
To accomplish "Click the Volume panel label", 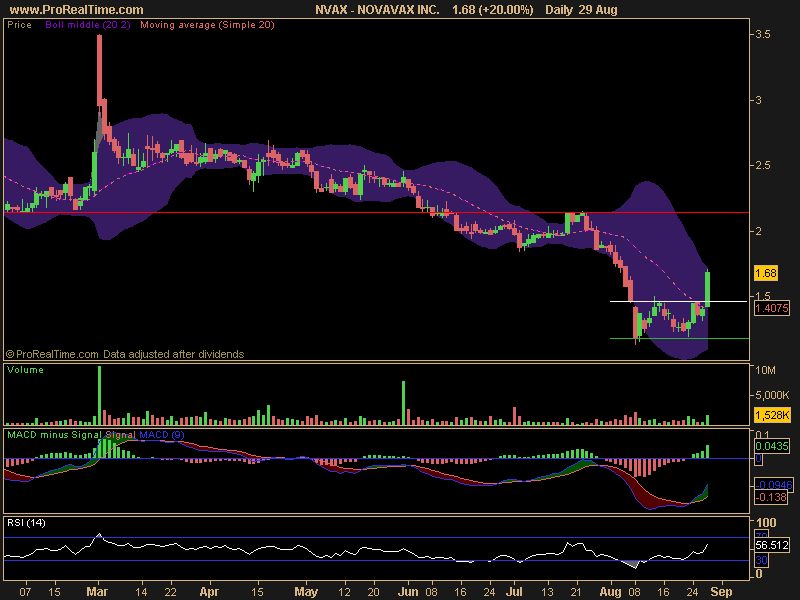I will (x=26, y=370).
